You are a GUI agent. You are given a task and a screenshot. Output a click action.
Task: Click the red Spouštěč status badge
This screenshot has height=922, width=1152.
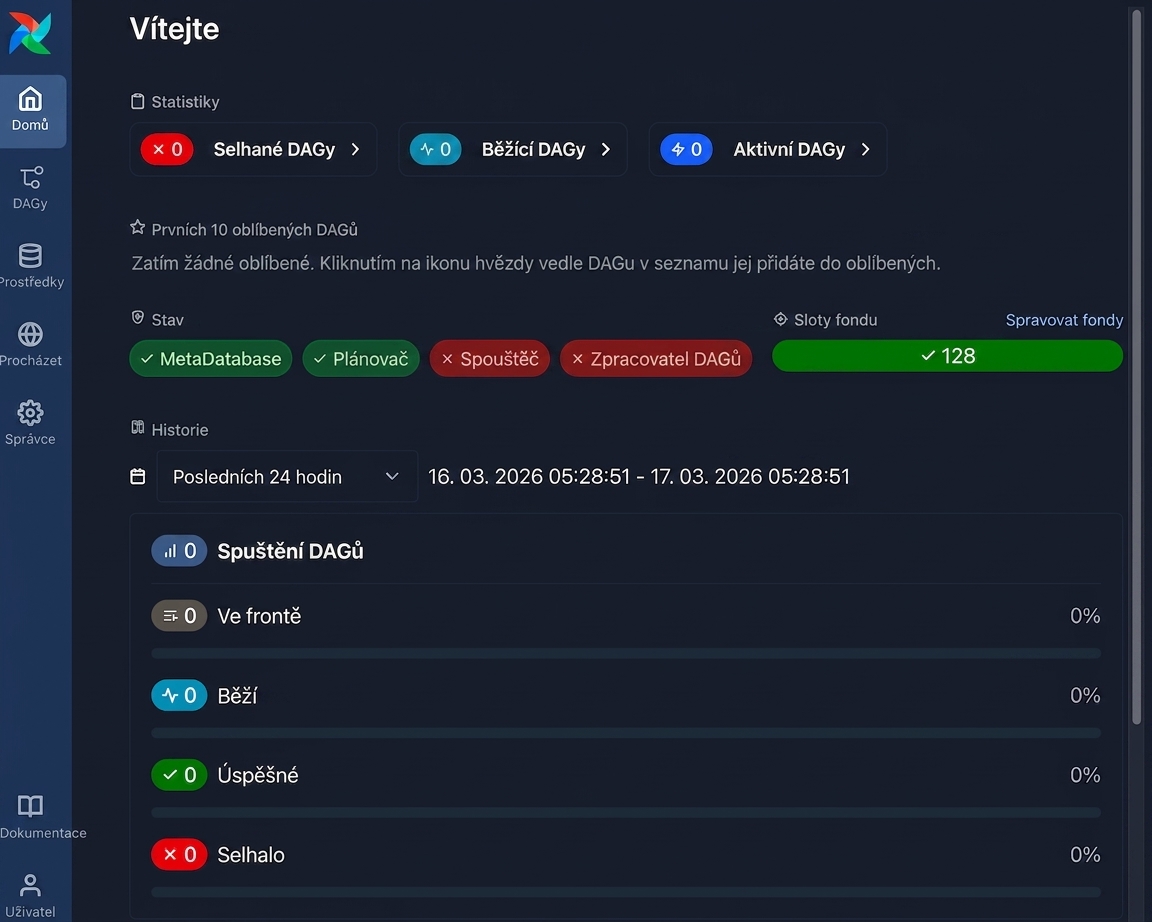point(490,359)
